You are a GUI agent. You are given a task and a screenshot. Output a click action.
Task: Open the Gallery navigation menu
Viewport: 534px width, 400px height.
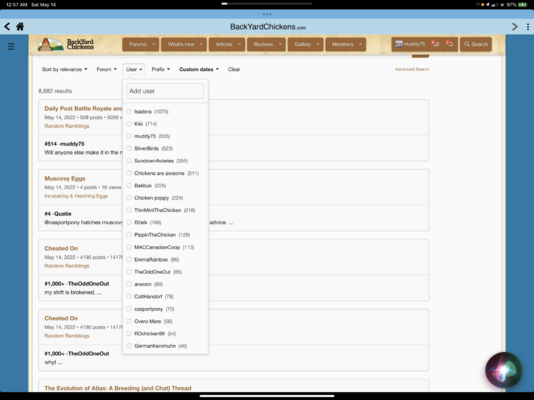pyautogui.click(x=305, y=44)
